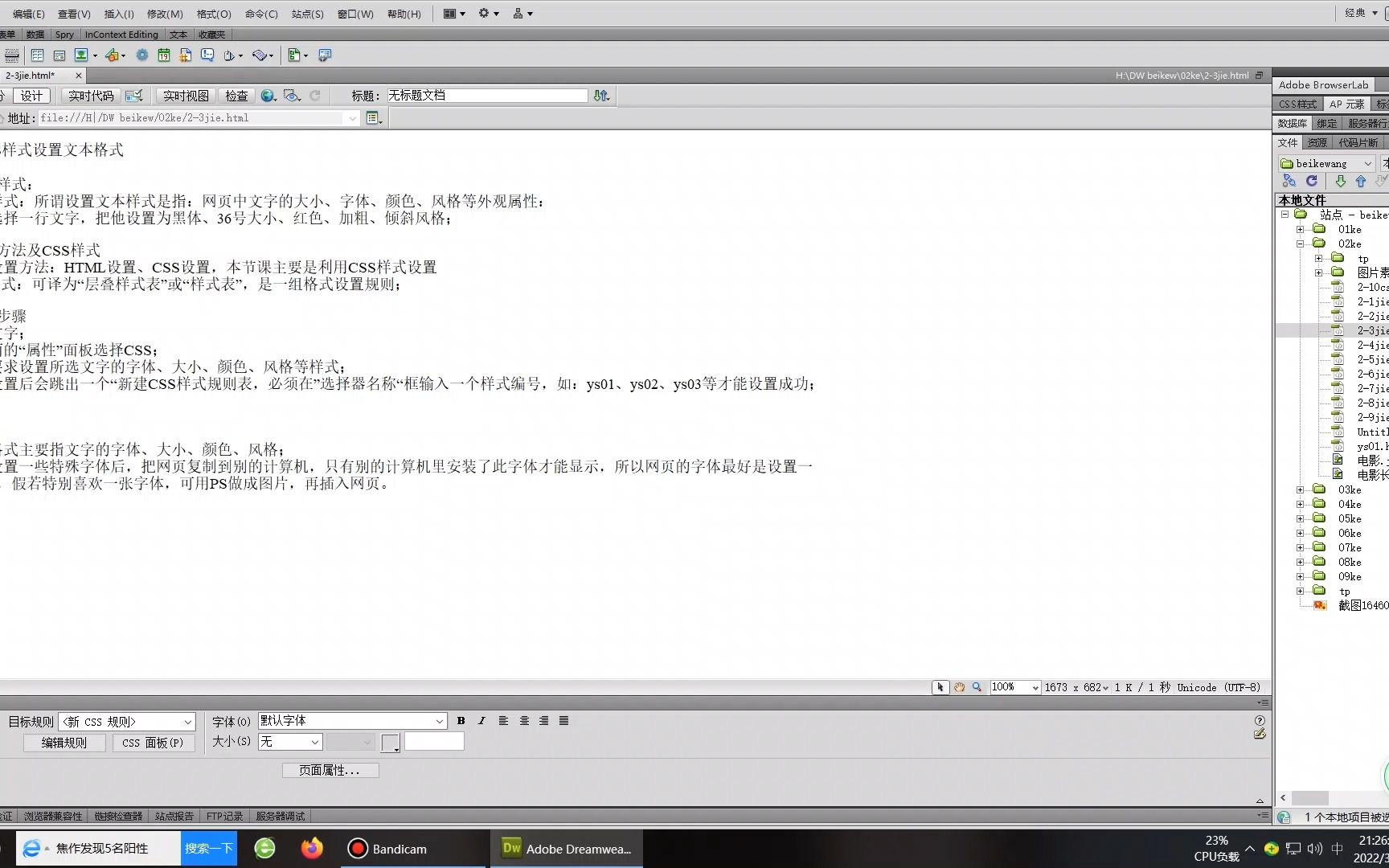The height and width of the screenshot is (868, 1389).
Task: Click the Connect to remote host icon
Action: tap(1289, 182)
